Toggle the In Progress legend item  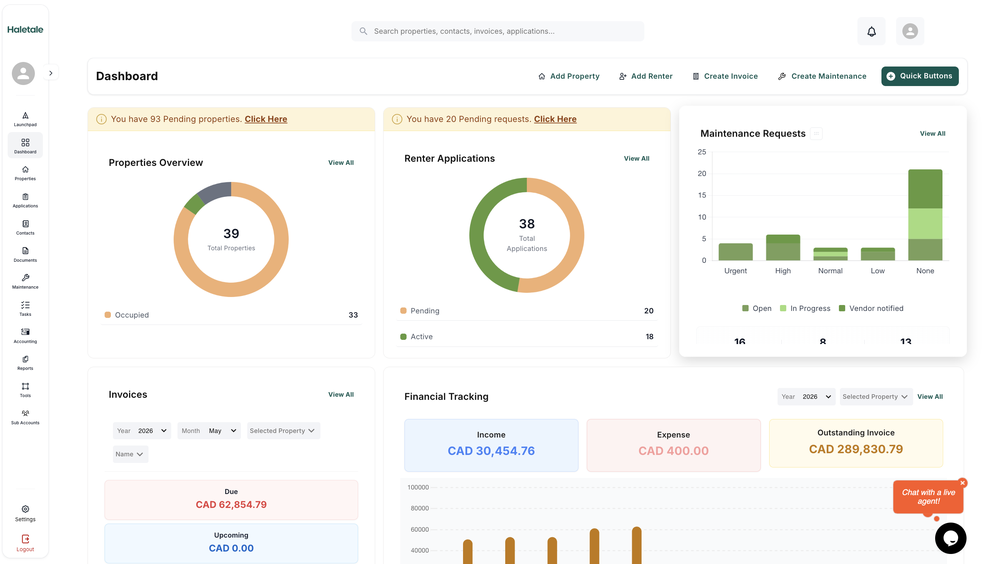tap(805, 308)
